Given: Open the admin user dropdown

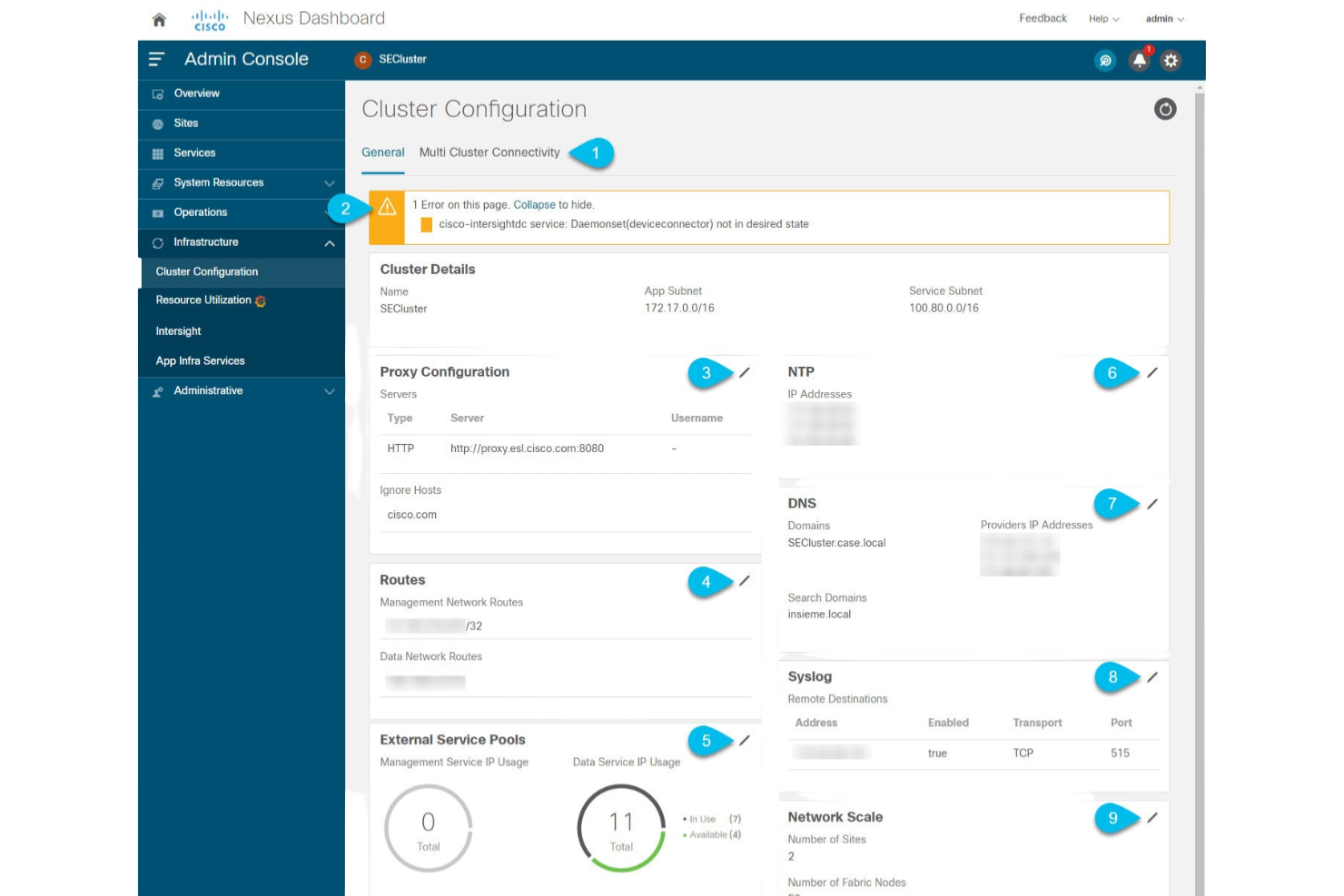Looking at the screenshot, I should tap(1164, 19).
